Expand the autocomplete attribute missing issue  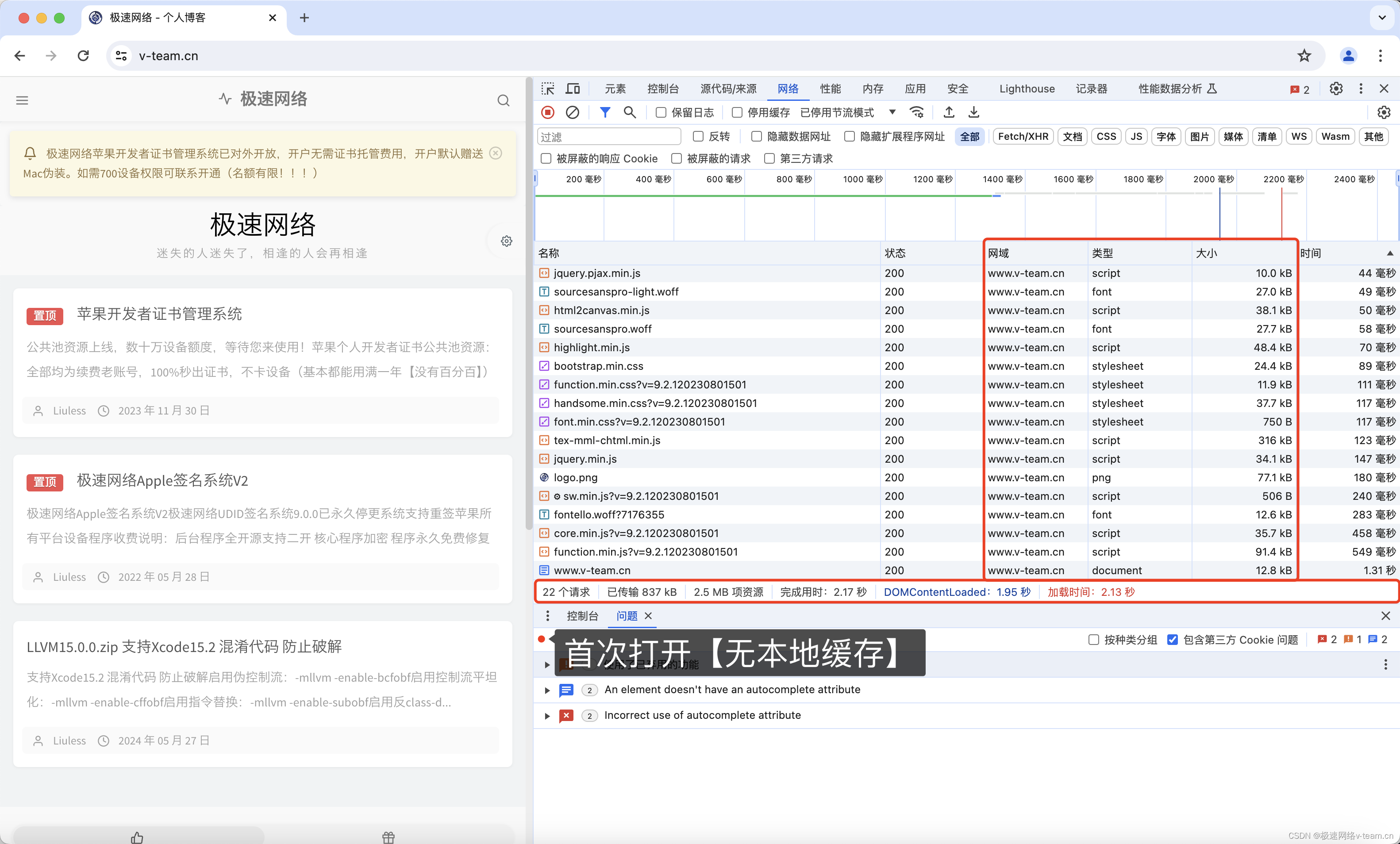547,690
